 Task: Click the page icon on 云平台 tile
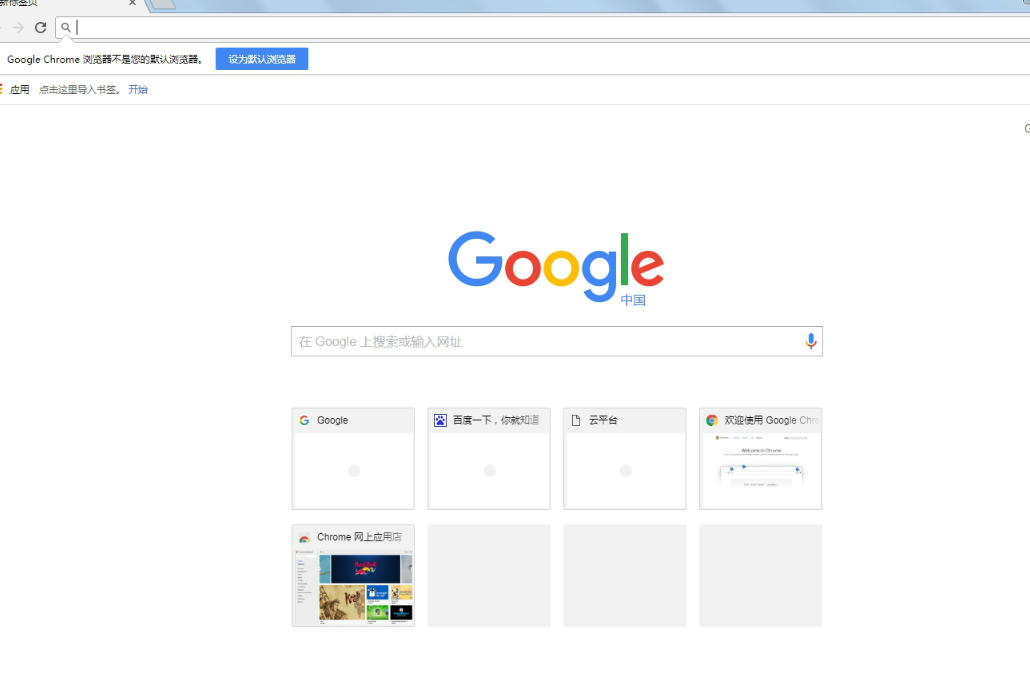576,420
